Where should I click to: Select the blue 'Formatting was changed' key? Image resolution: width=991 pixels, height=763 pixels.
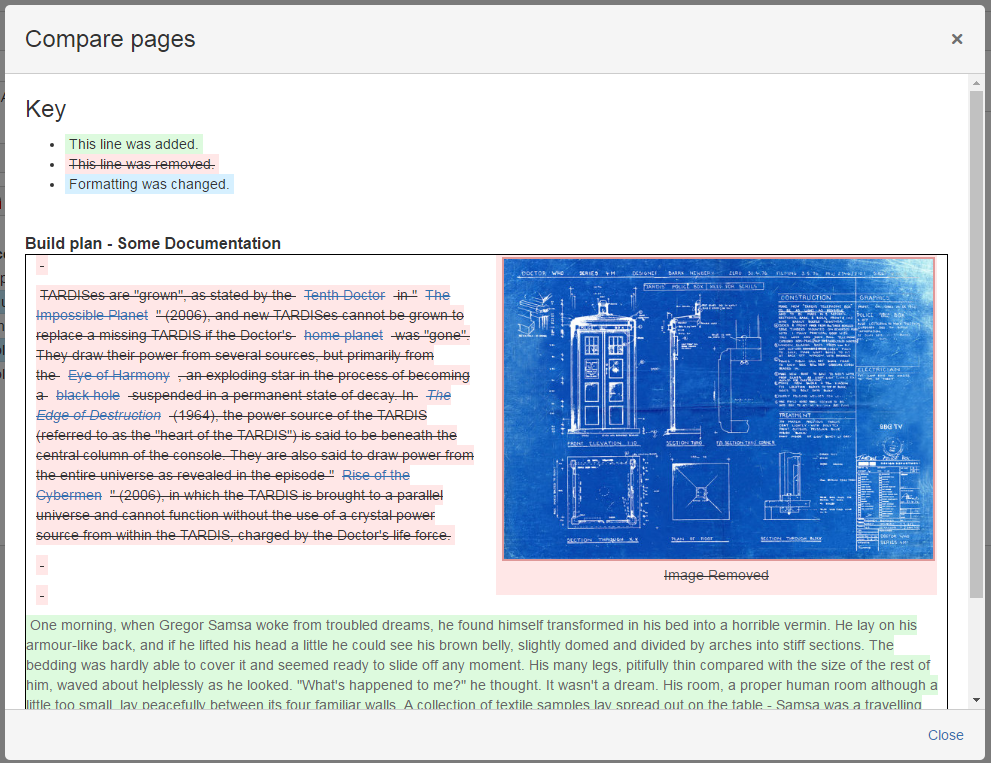point(149,184)
